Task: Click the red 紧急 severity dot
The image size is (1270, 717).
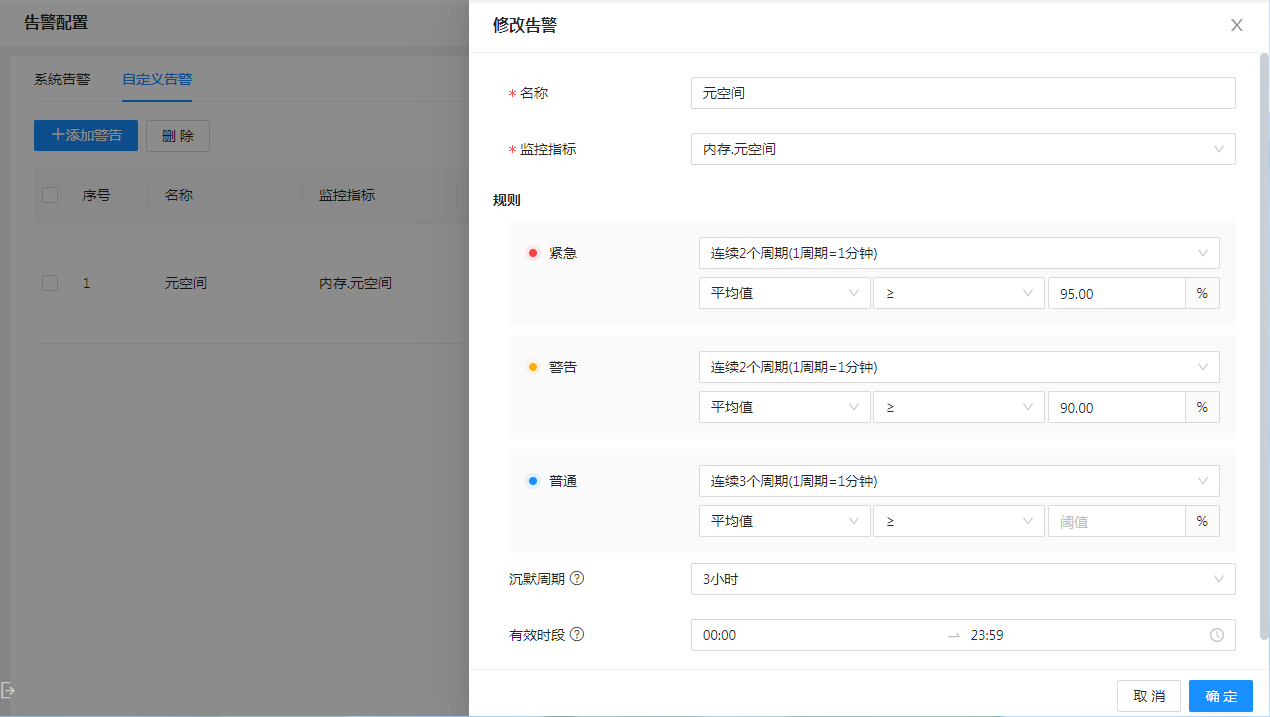Action: click(533, 253)
